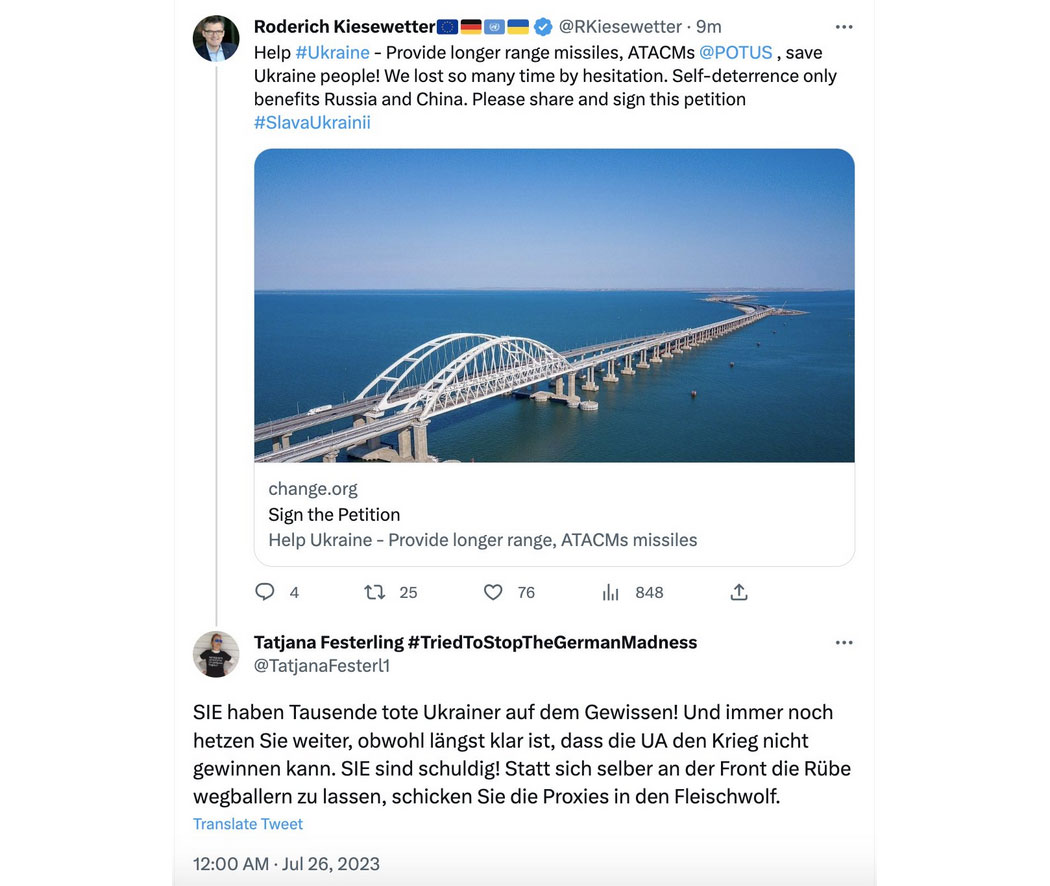The width and height of the screenshot is (1050, 886).
Task: Click the reply icon under Kiesewetter's tweet
Action: [265, 592]
